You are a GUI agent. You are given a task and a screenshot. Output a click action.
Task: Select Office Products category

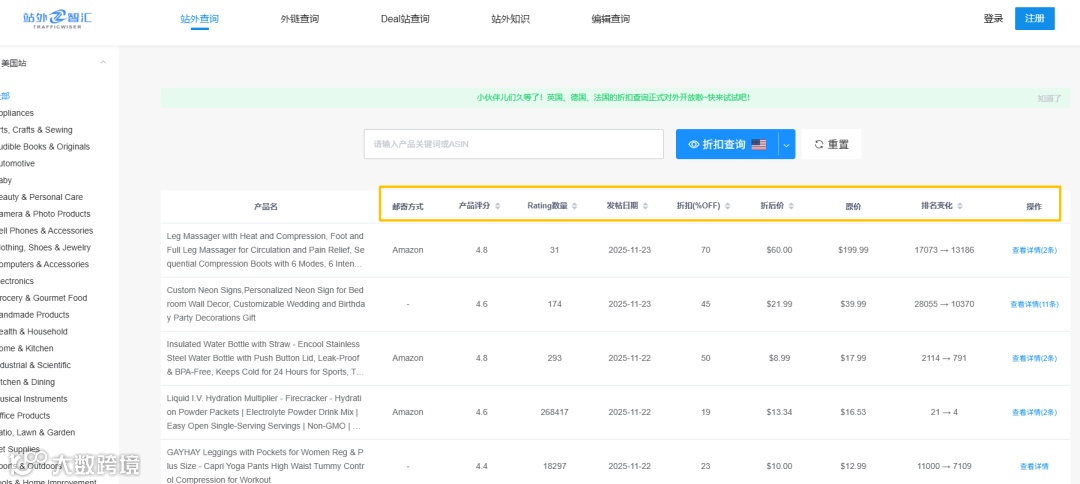tap(25, 416)
